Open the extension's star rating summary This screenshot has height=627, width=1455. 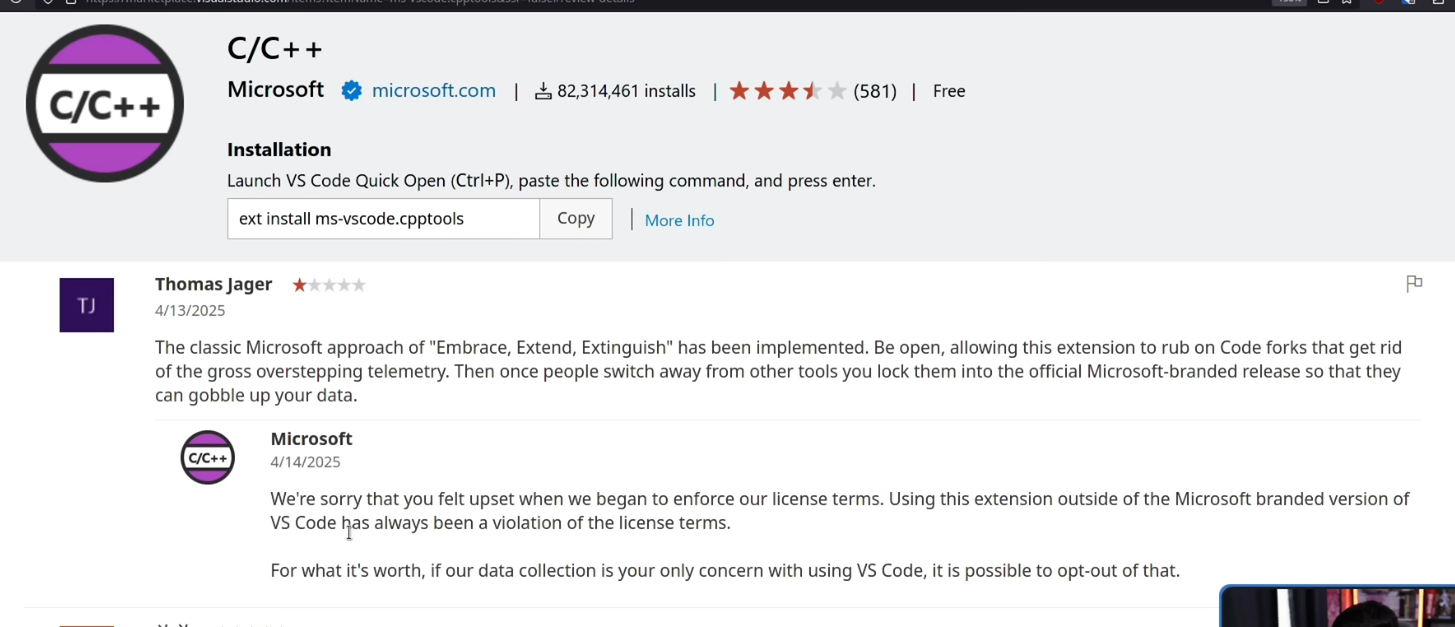[x=788, y=91]
